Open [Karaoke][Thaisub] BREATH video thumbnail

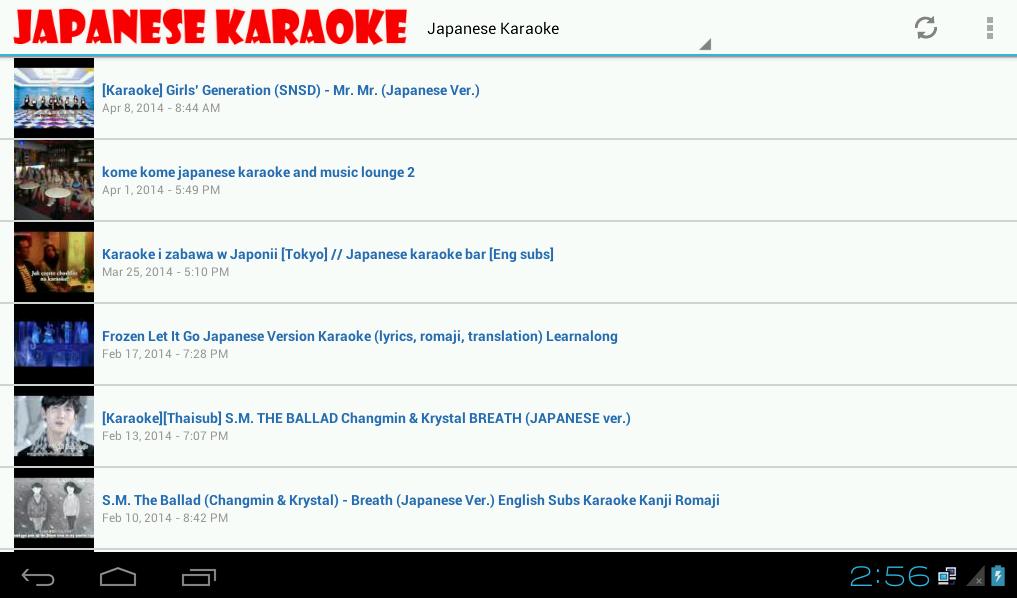(x=54, y=426)
